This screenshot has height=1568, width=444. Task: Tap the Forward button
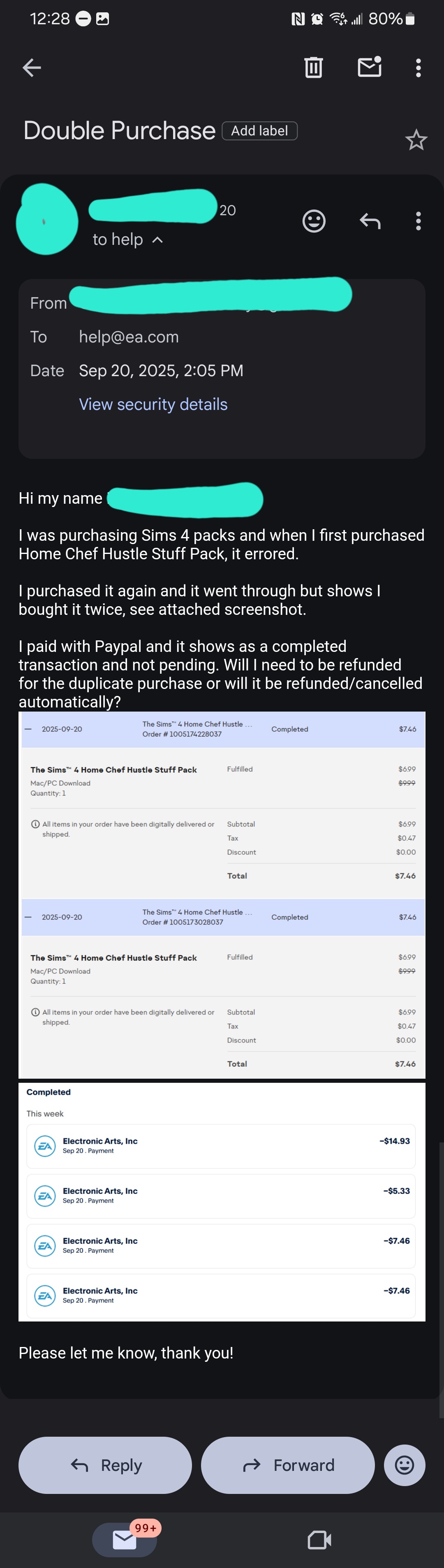(x=288, y=1465)
